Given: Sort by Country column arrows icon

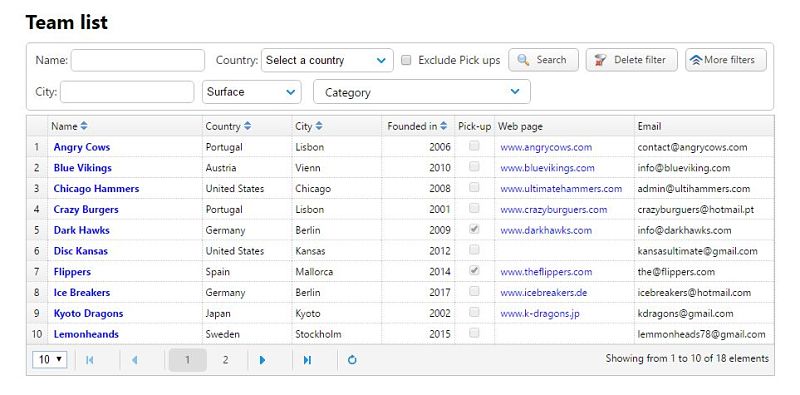Looking at the screenshot, I should tap(247, 126).
